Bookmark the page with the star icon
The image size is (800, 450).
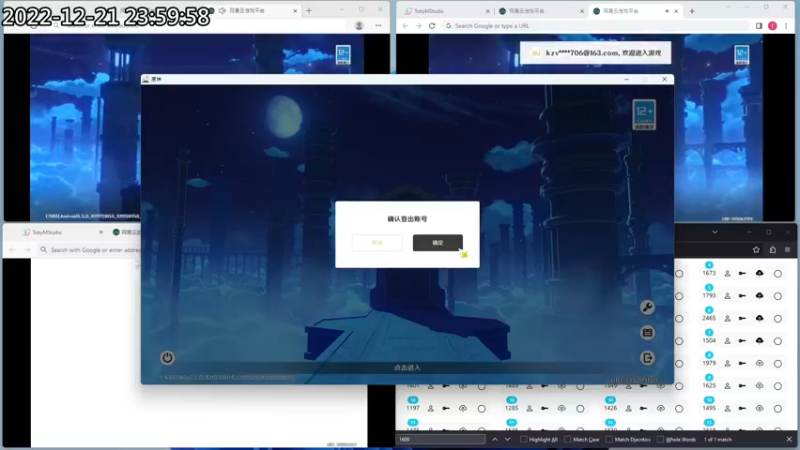click(x=756, y=249)
